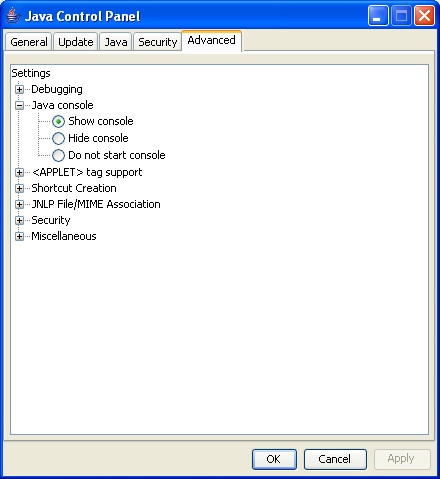The image size is (440, 479).
Task: Expand the Debugging tree node
Action: [19, 89]
